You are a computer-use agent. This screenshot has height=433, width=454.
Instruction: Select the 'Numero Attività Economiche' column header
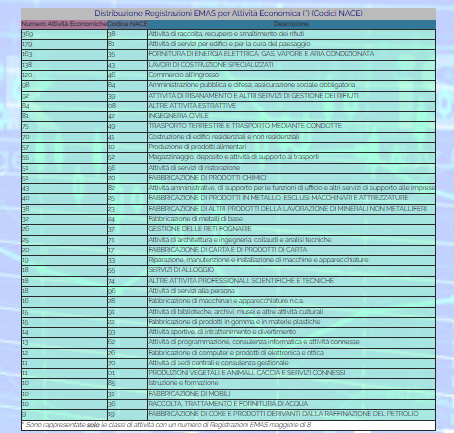(64, 24)
